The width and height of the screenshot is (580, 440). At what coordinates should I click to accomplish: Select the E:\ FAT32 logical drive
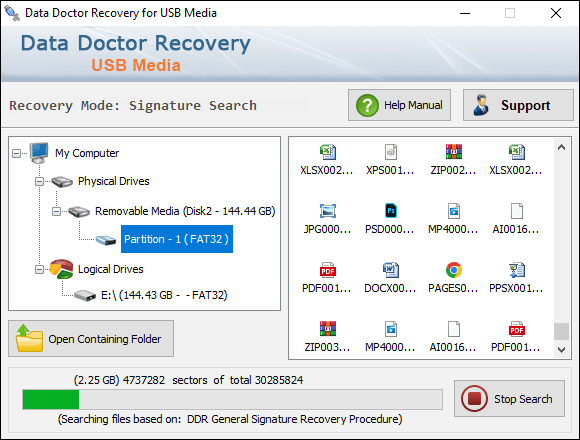[164, 295]
